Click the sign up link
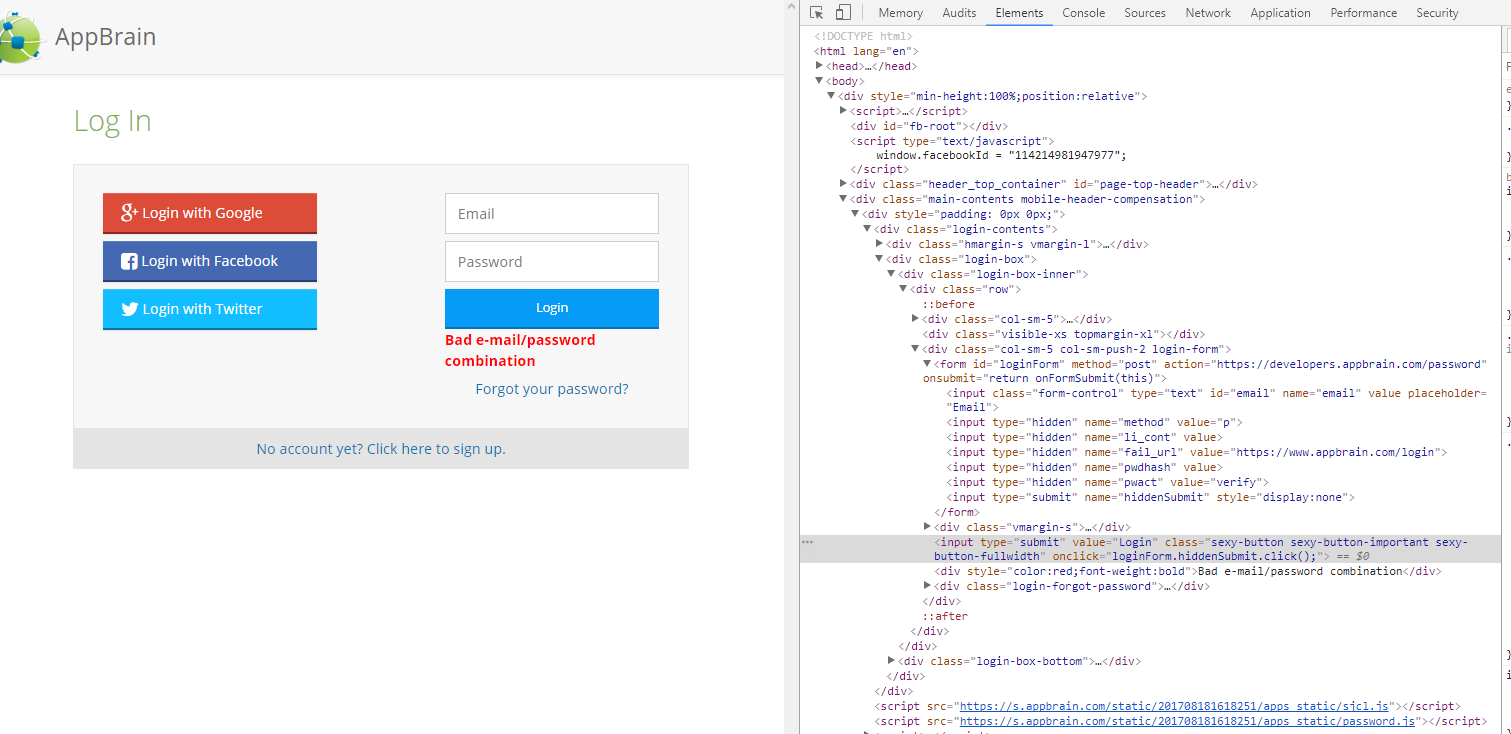 coord(381,449)
